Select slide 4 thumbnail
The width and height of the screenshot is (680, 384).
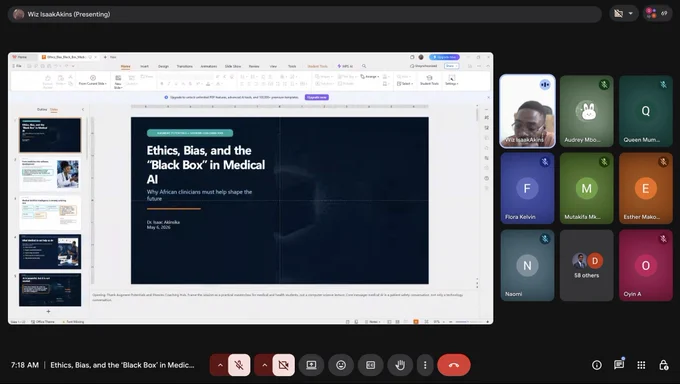tap(50, 251)
